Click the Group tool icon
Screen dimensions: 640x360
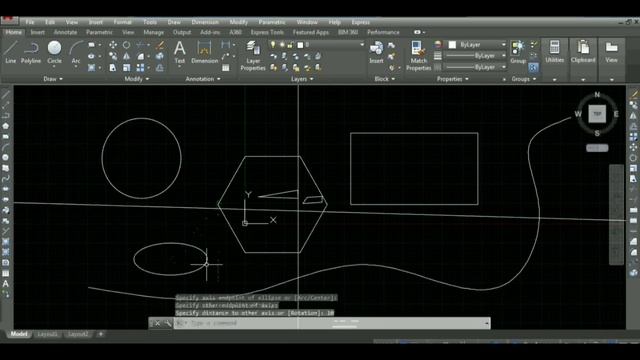point(518,52)
